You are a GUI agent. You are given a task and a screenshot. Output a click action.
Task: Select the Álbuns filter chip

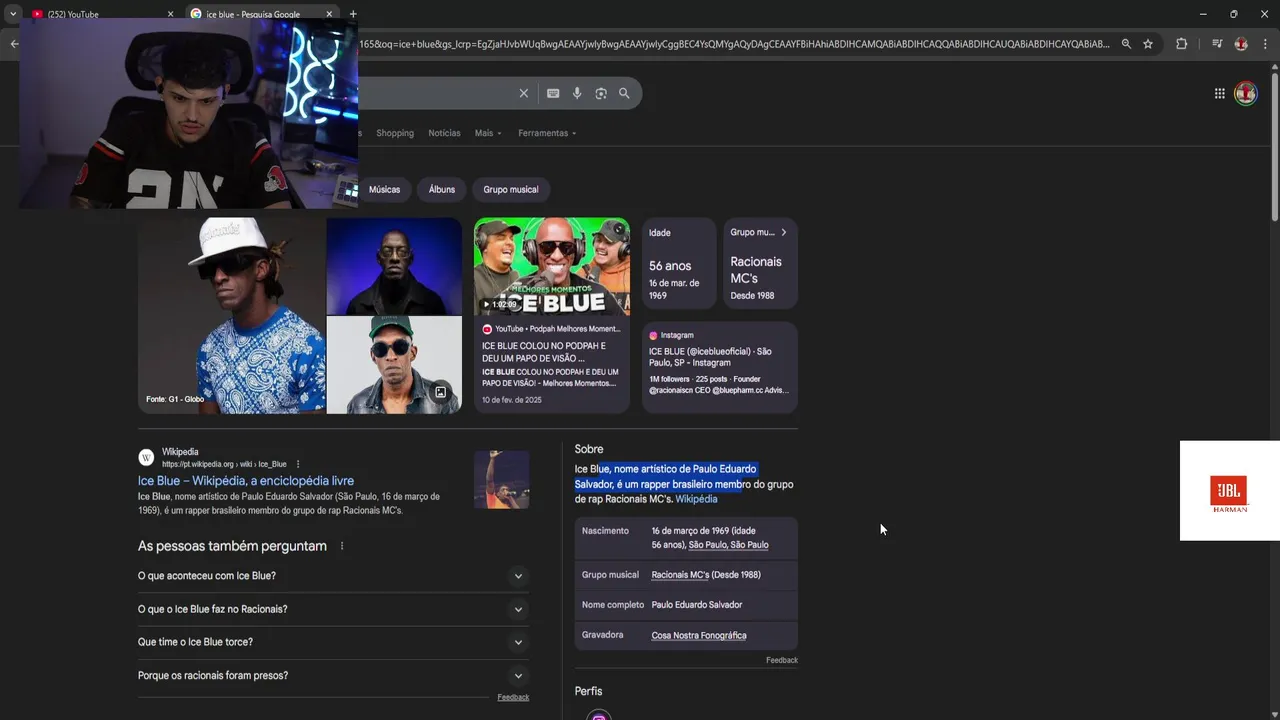pyautogui.click(x=442, y=189)
